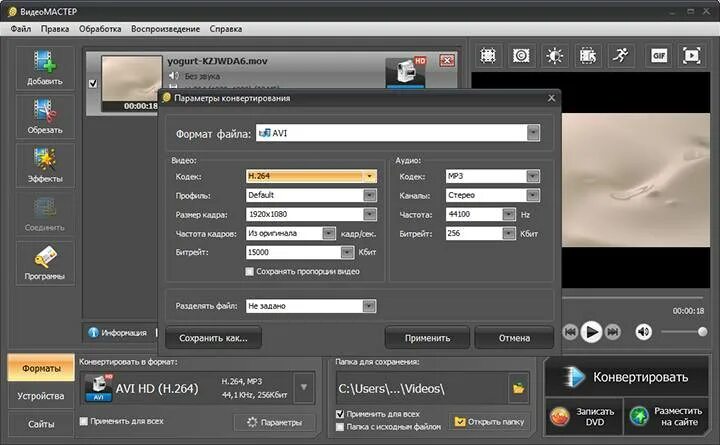Open the Воспроизведение menu
Image resolution: width=720 pixels, height=445 pixels.
[165, 28]
